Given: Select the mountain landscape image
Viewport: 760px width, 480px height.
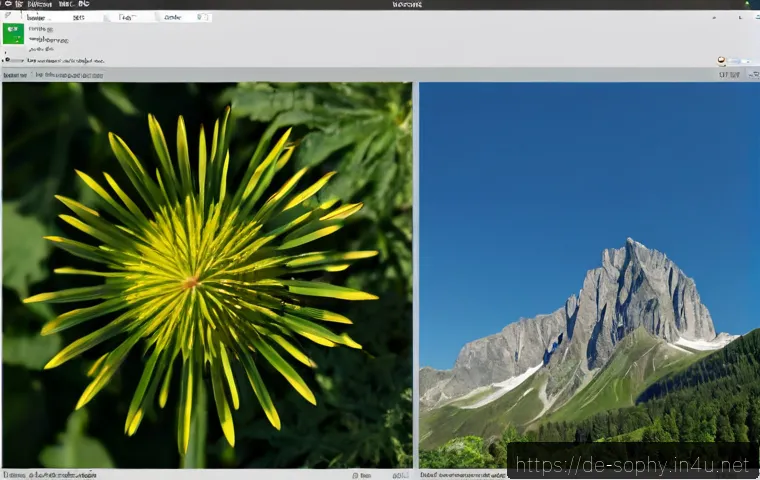Looking at the screenshot, I should (589, 275).
